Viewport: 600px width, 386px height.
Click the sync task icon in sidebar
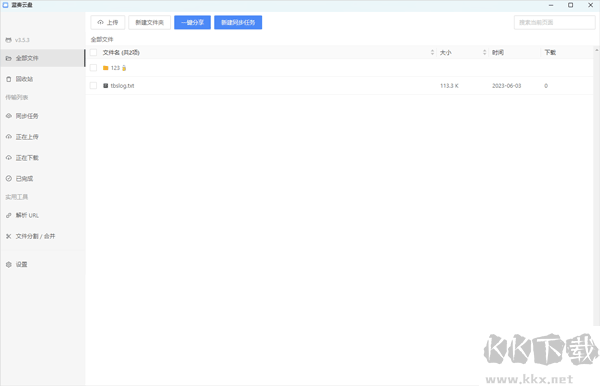8,116
